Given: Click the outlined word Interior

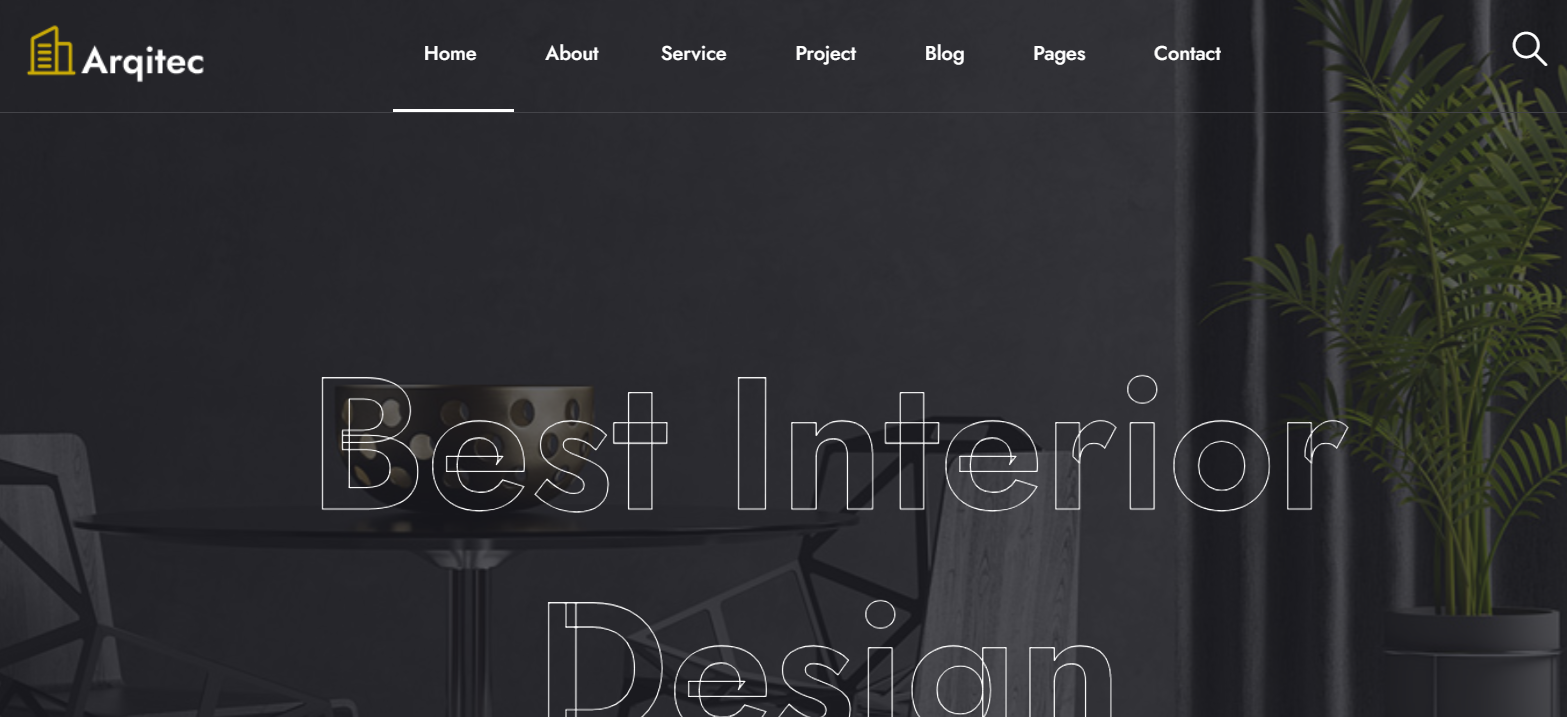Looking at the screenshot, I should (1040, 445).
